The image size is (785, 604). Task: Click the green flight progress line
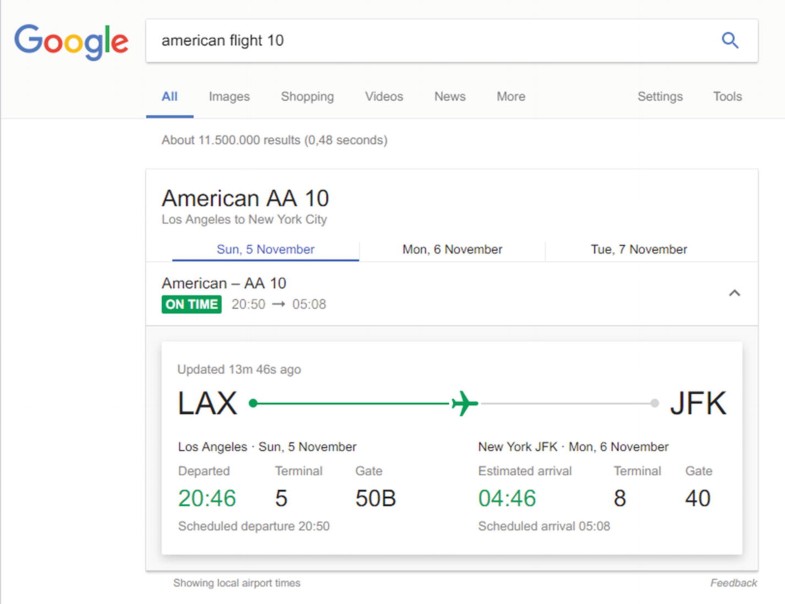coord(350,403)
